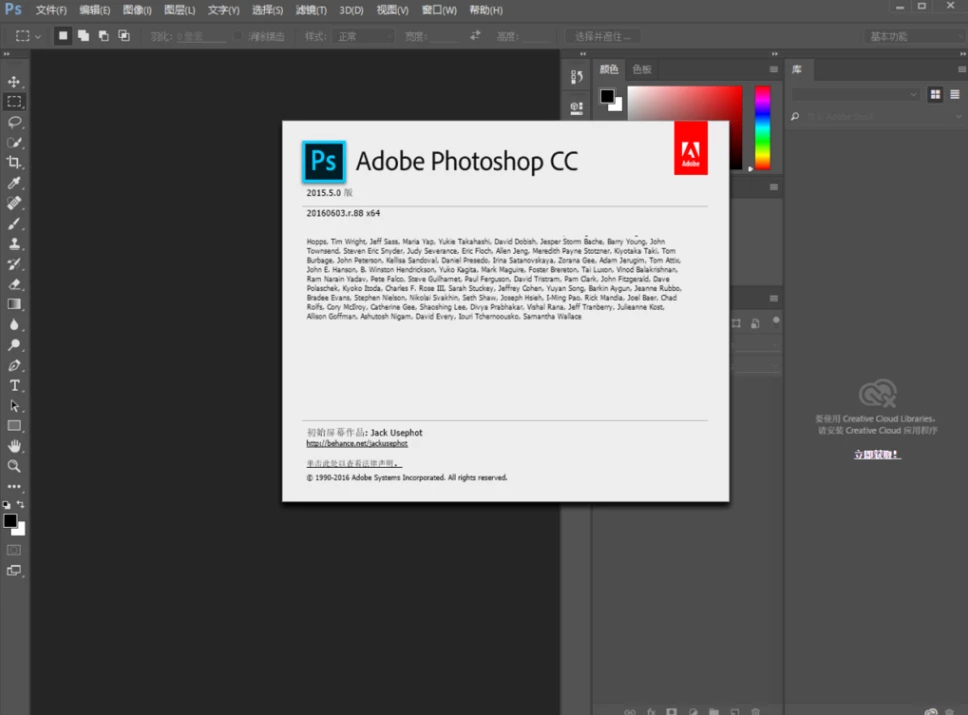Select the Move tool

tap(14, 82)
